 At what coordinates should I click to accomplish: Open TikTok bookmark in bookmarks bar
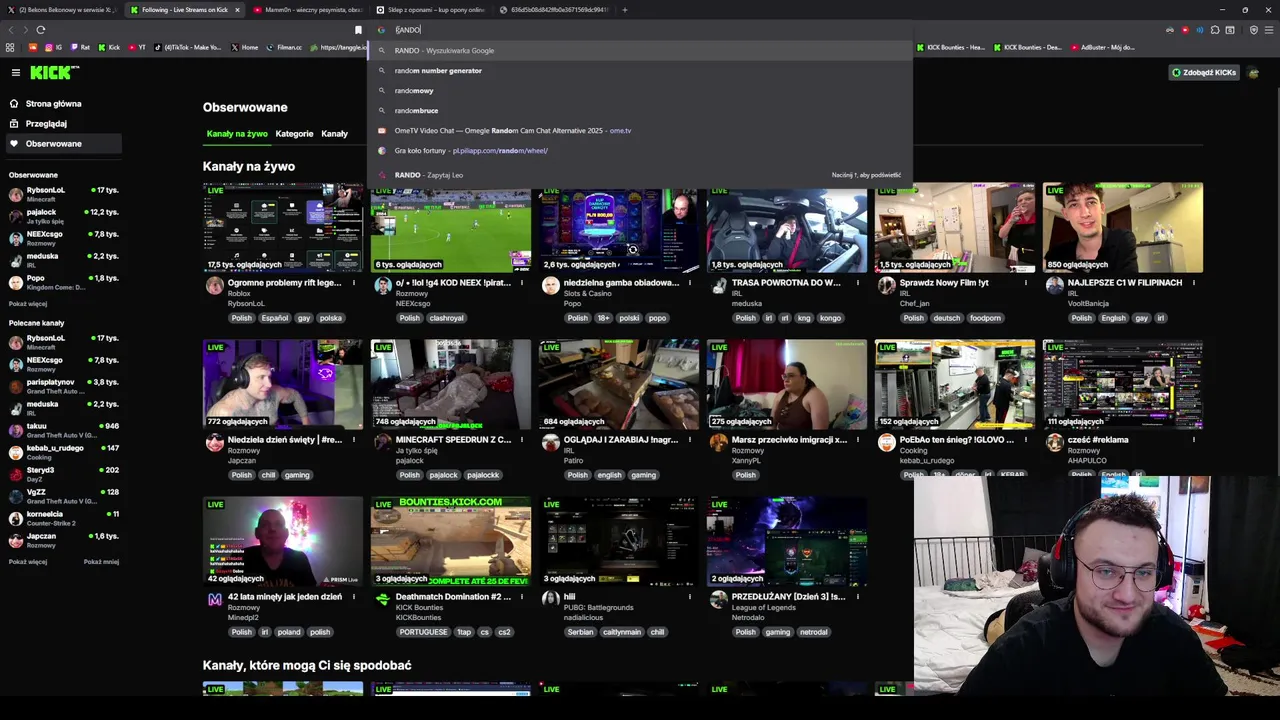[x=187, y=47]
